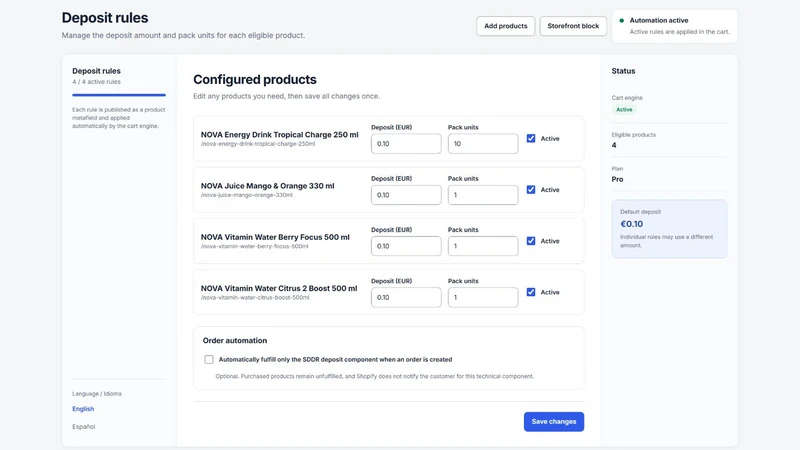The height and width of the screenshot is (450, 800).
Task: Switch language to English
Action: [83, 409]
